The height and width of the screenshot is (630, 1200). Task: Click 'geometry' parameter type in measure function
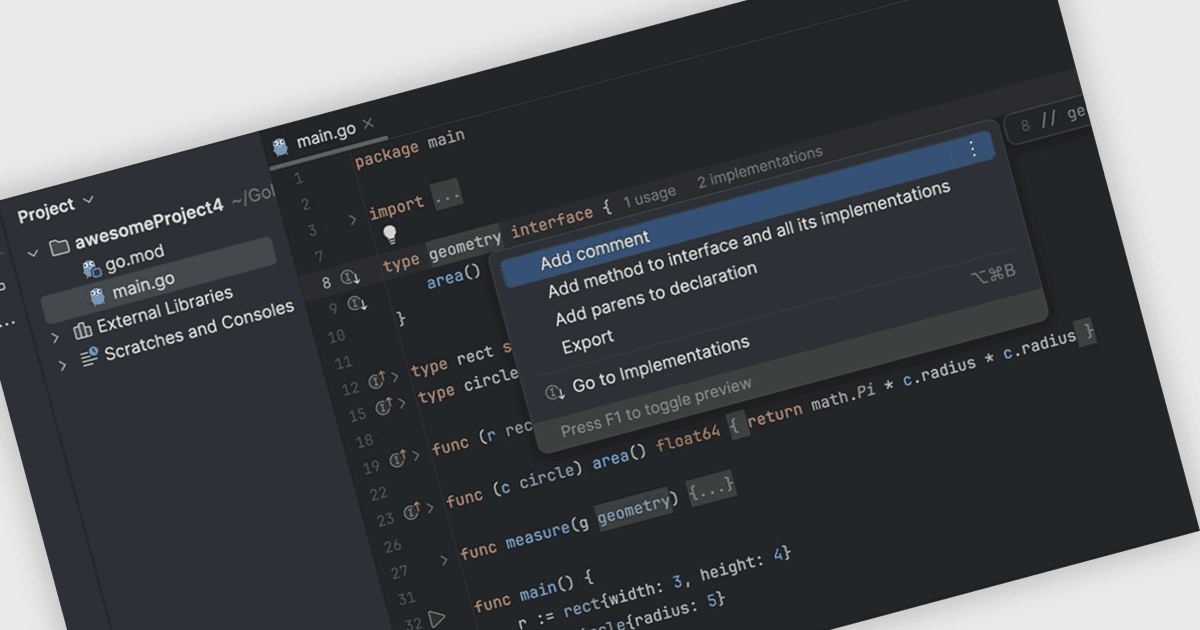click(x=634, y=508)
